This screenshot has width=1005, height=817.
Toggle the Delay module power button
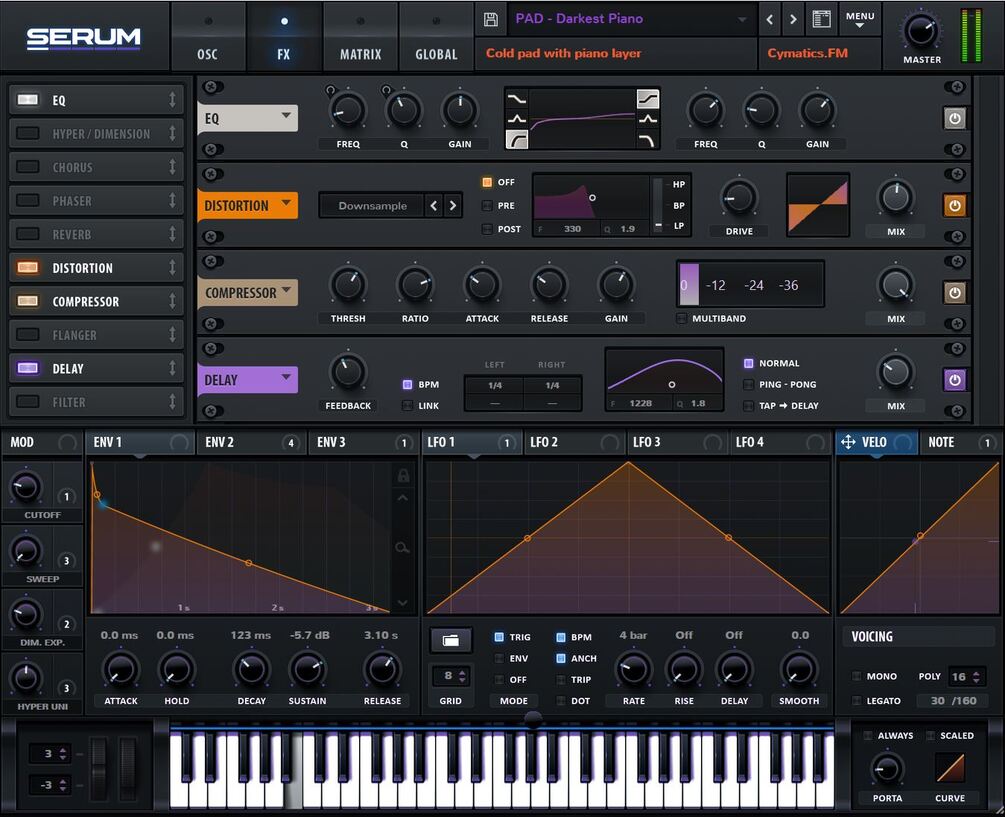point(954,380)
